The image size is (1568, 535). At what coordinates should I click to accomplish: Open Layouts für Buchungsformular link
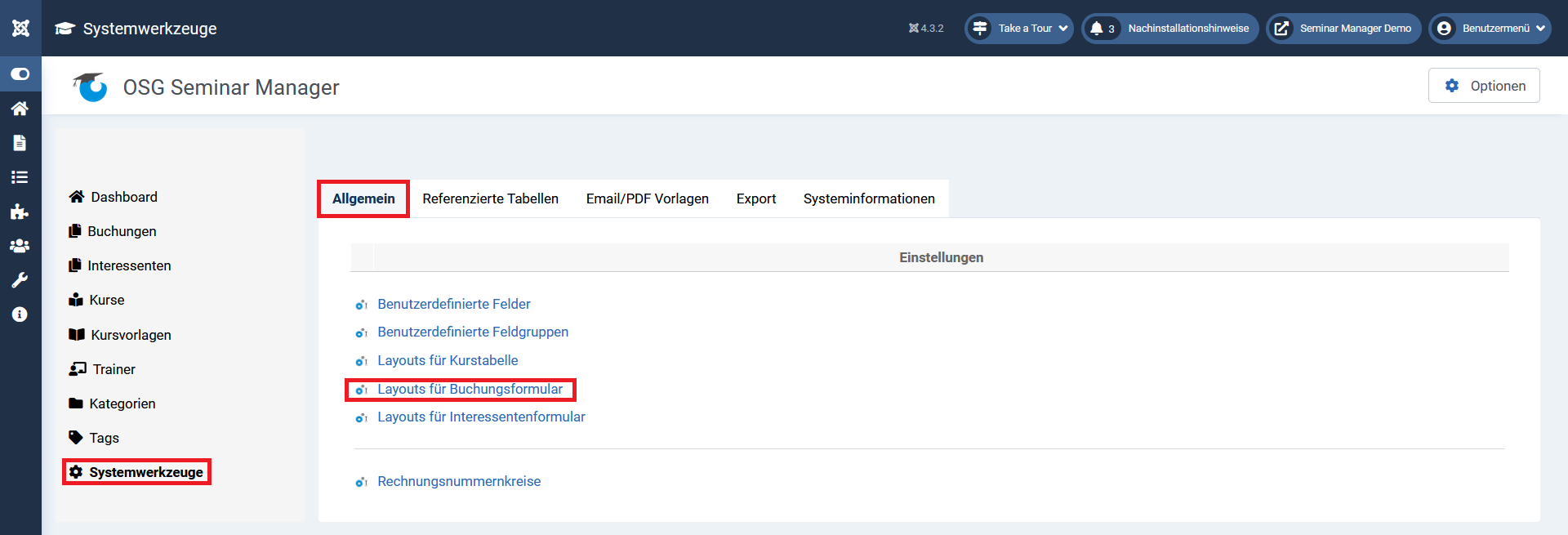coord(470,389)
